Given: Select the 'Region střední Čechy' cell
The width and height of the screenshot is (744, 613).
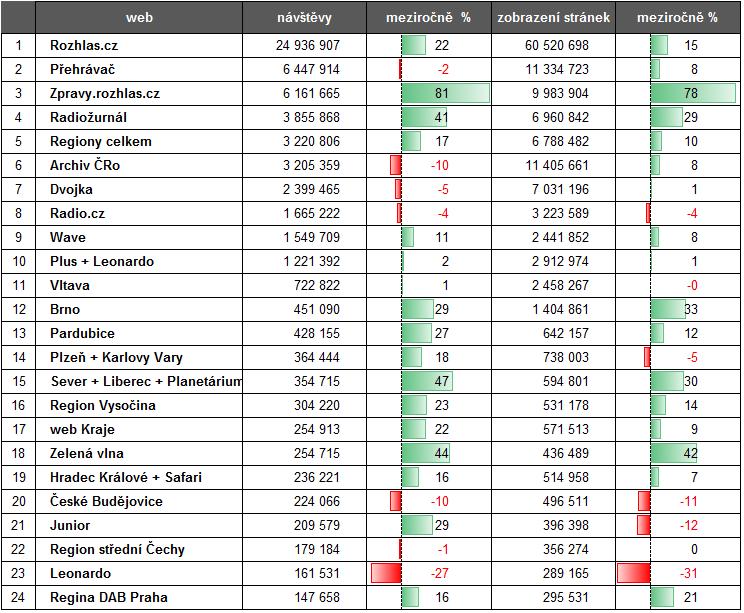Looking at the screenshot, I should point(139,549).
